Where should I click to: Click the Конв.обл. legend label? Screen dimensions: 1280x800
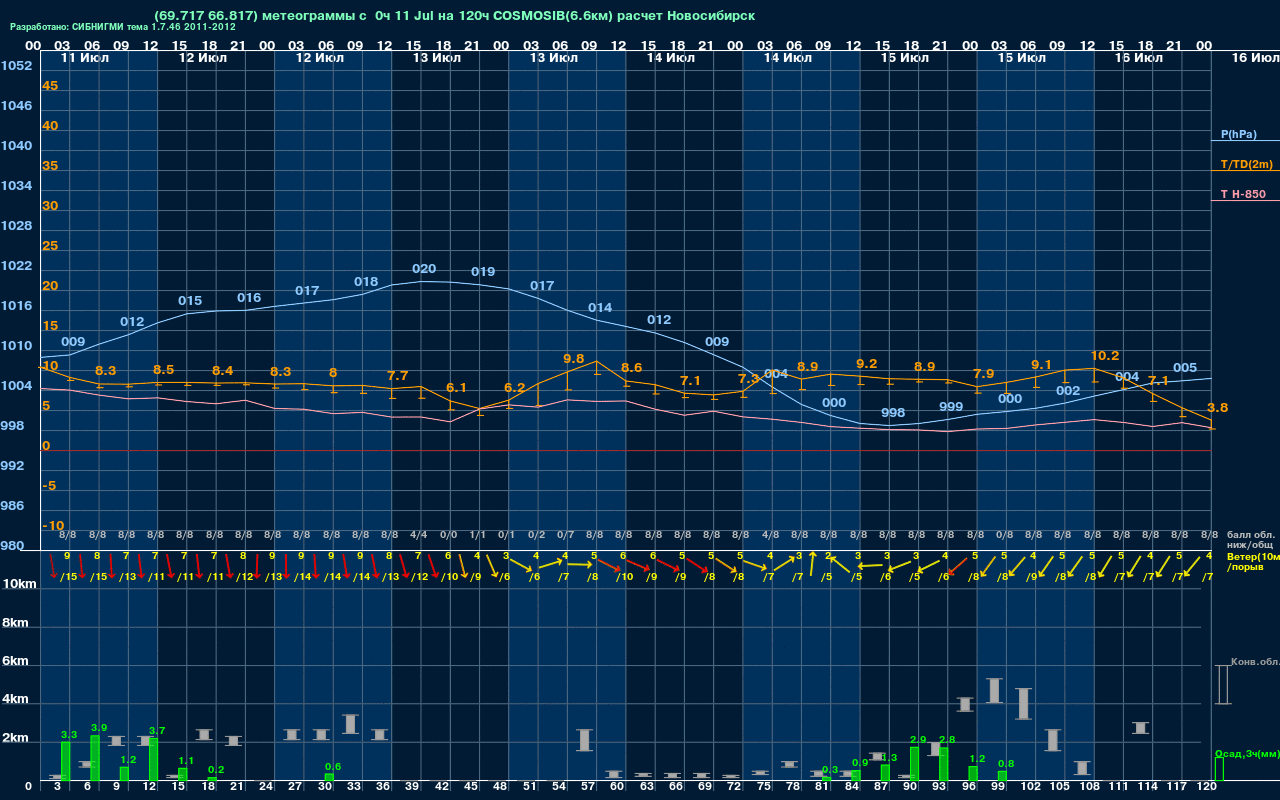coord(1255,662)
